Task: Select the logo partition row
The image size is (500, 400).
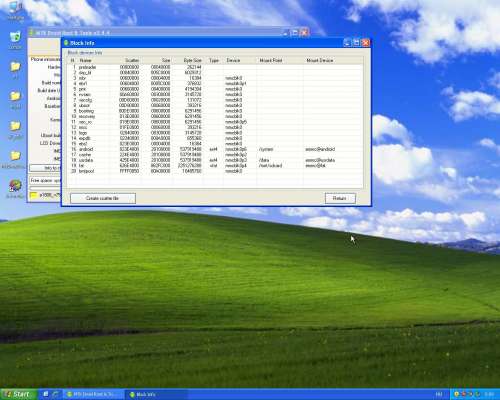Action: point(215,133)
